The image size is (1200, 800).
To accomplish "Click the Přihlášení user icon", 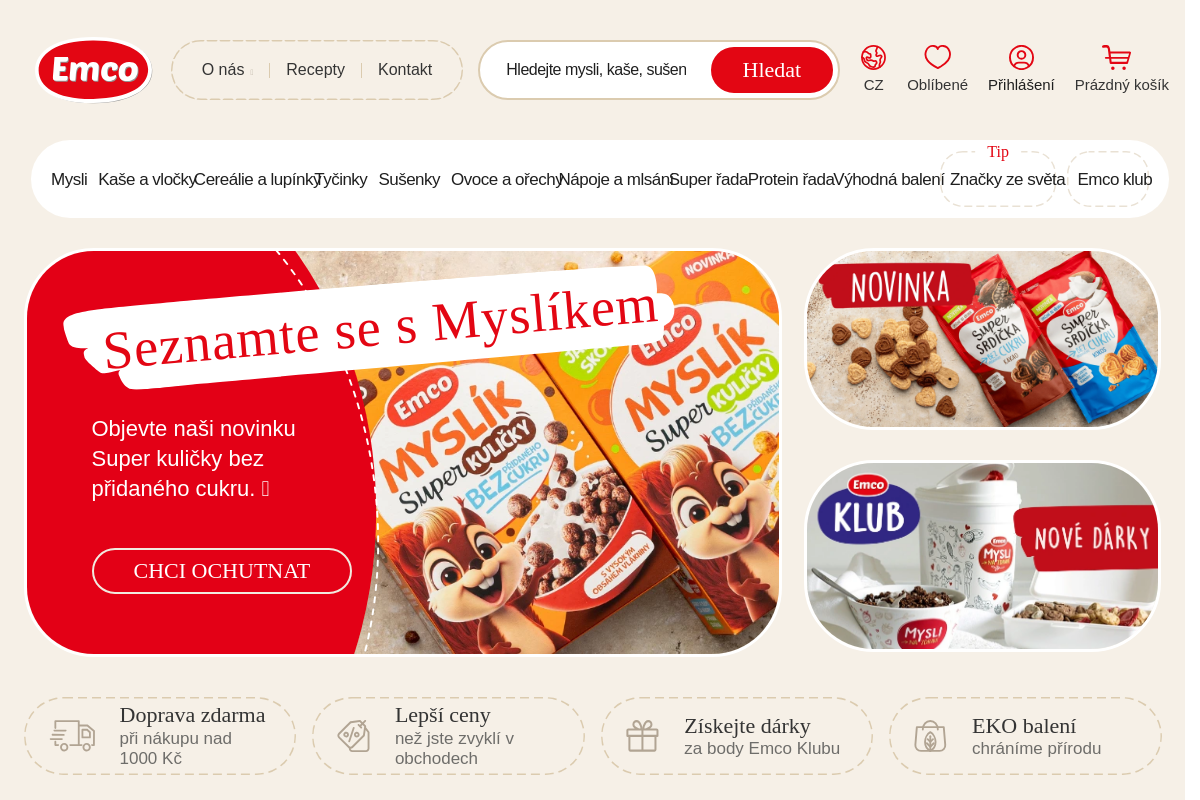I will coord(1021,57).
